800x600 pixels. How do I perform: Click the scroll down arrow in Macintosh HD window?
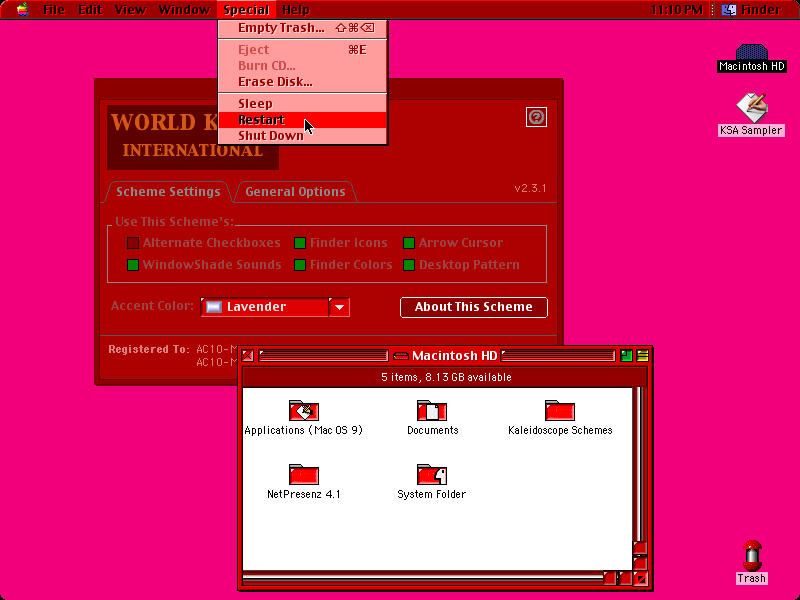[640, 563]
